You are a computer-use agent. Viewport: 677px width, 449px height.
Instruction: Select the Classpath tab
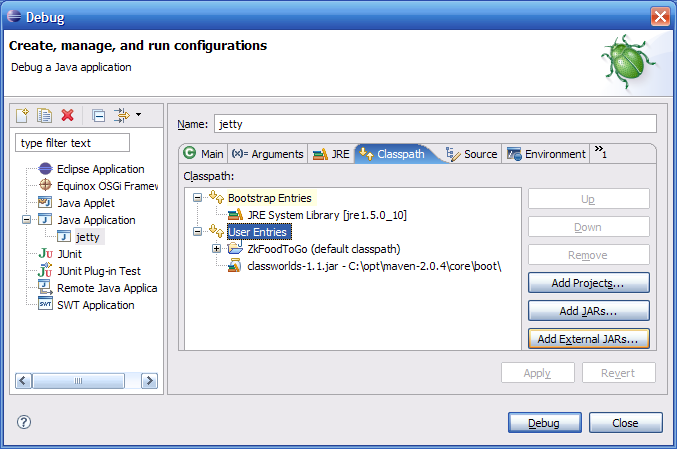[x=392, y=154]
